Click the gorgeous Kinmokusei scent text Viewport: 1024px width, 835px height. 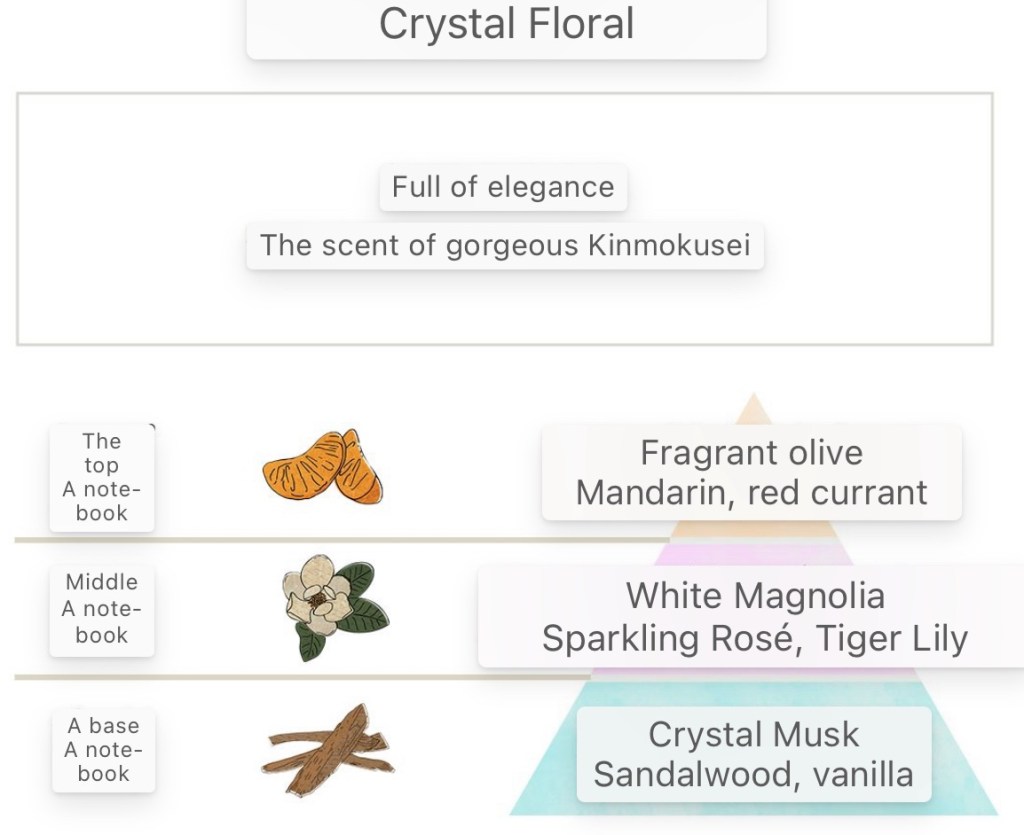[505, 245]
